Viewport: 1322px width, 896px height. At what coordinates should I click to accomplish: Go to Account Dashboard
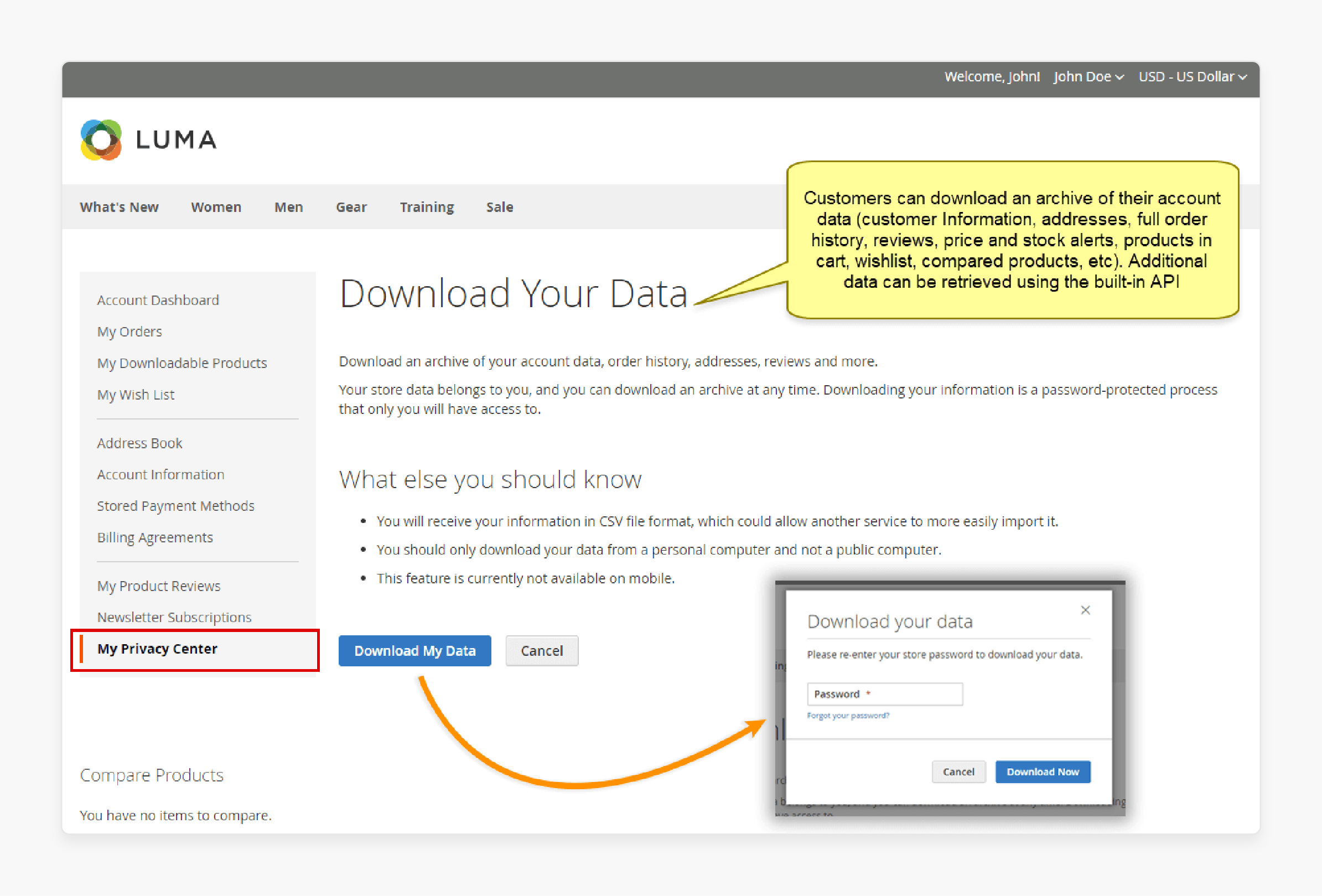tap(158, 300)
